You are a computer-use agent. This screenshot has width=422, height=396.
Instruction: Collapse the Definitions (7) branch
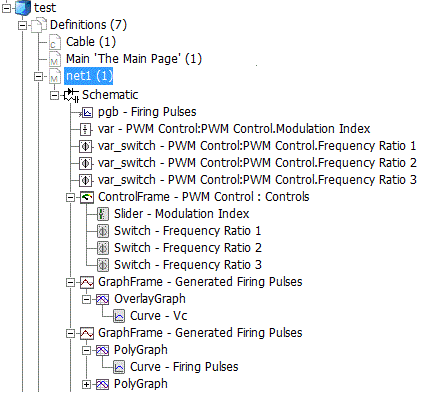(23, 25)
